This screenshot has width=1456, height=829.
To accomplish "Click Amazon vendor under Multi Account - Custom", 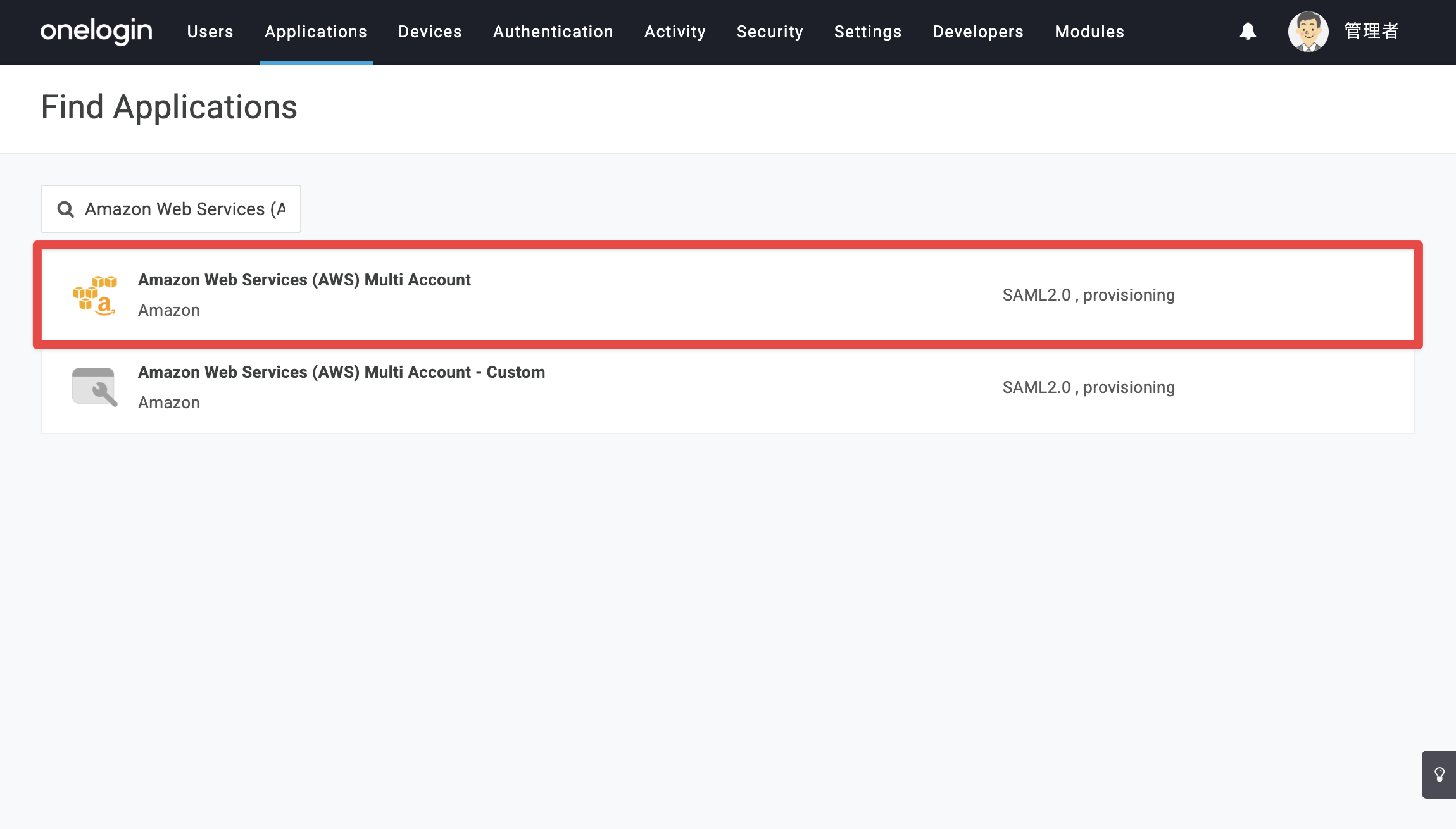I will point(169,402).
